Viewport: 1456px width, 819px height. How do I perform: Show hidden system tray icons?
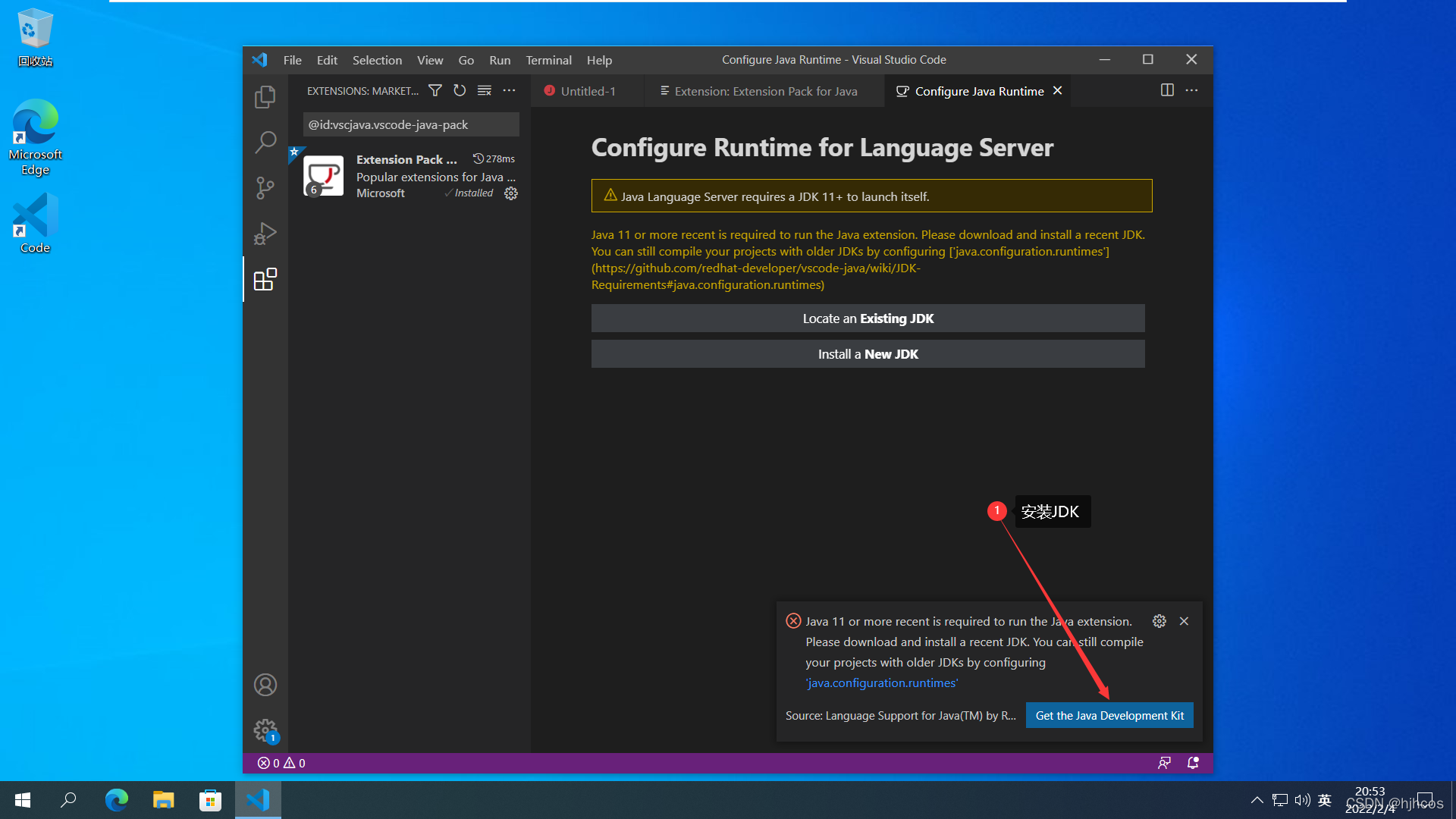point(1257,800)
